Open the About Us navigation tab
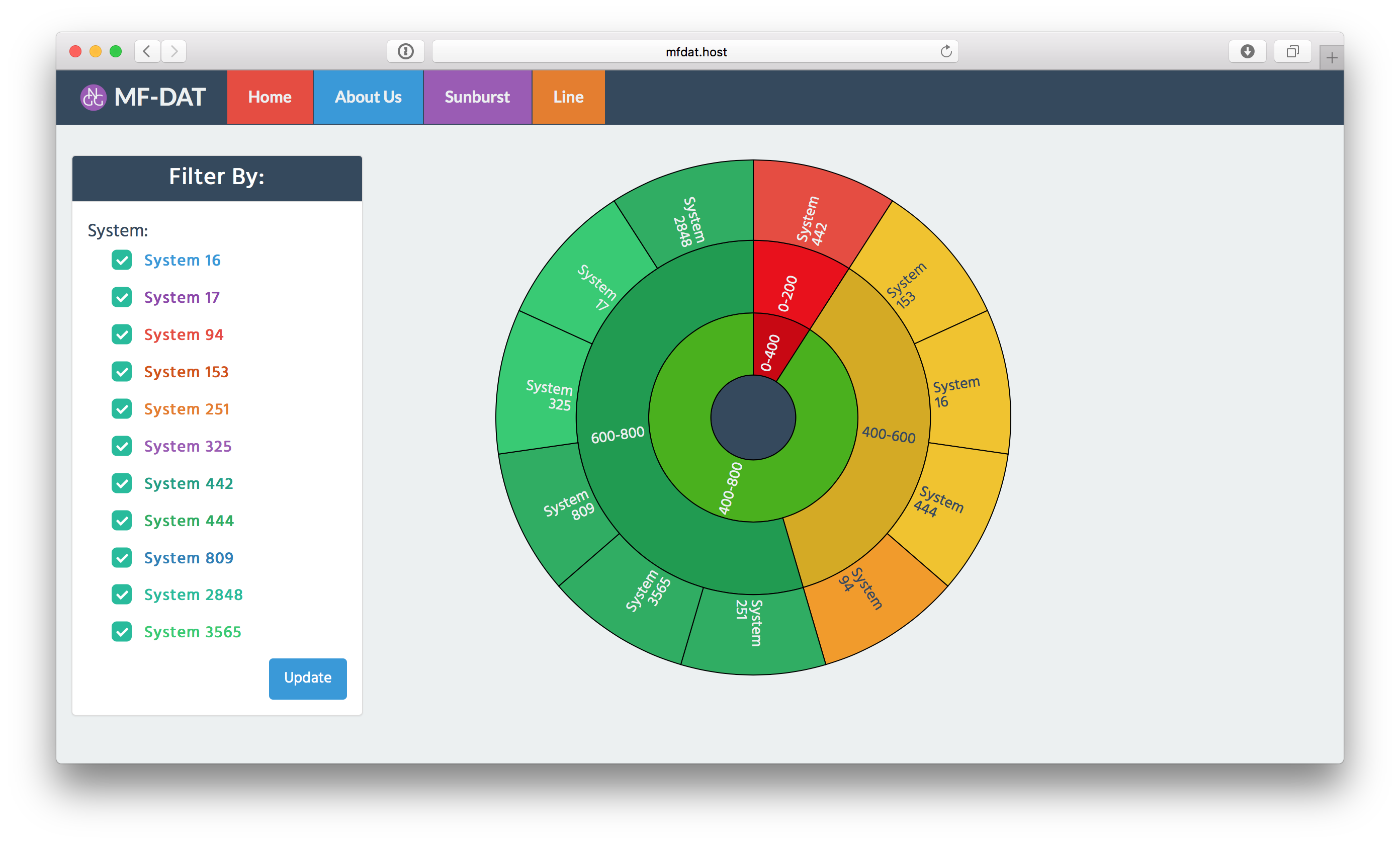Screen dimensions: 1400x844 tap(368, 97)
